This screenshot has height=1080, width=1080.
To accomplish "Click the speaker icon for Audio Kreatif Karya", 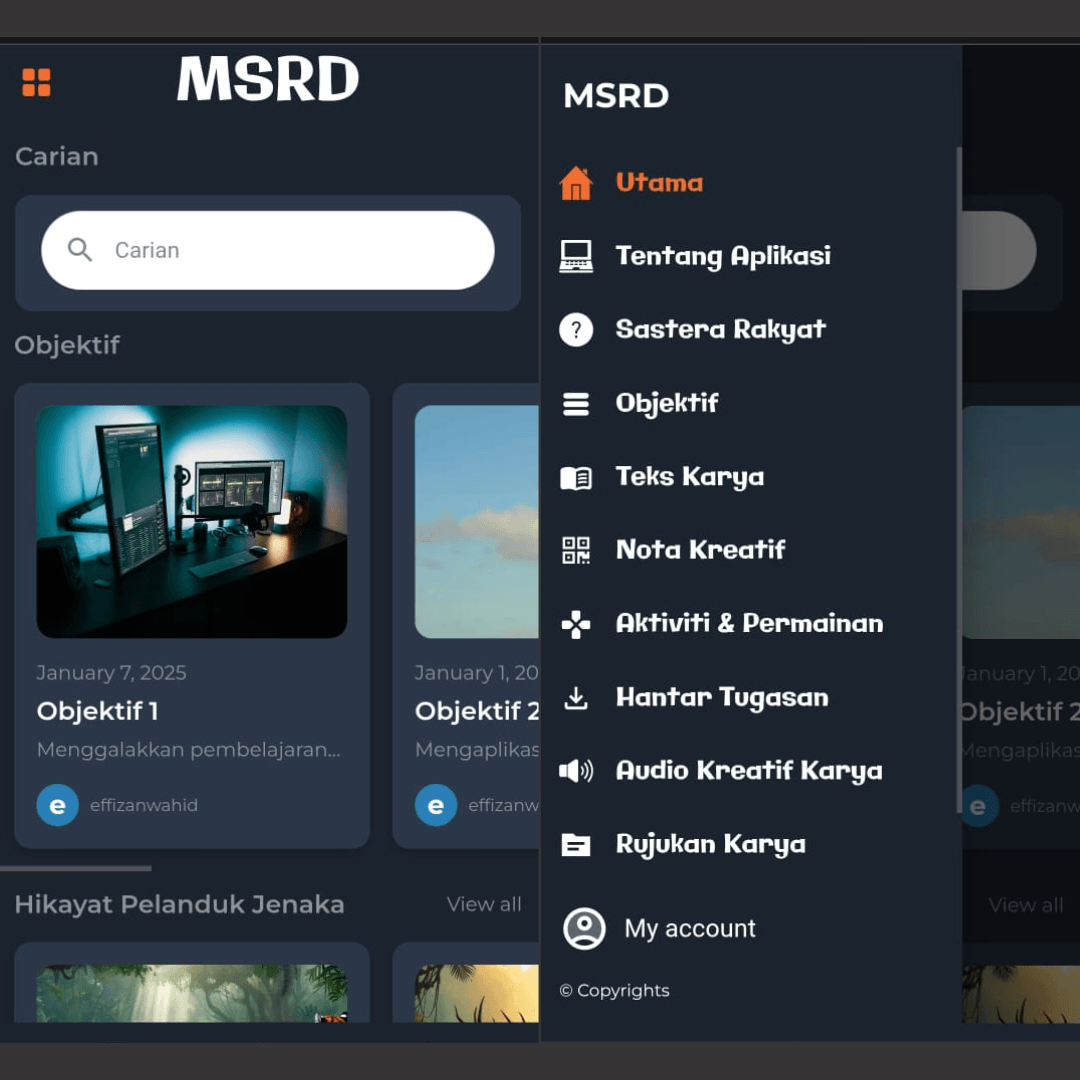I will coord(576,771).
